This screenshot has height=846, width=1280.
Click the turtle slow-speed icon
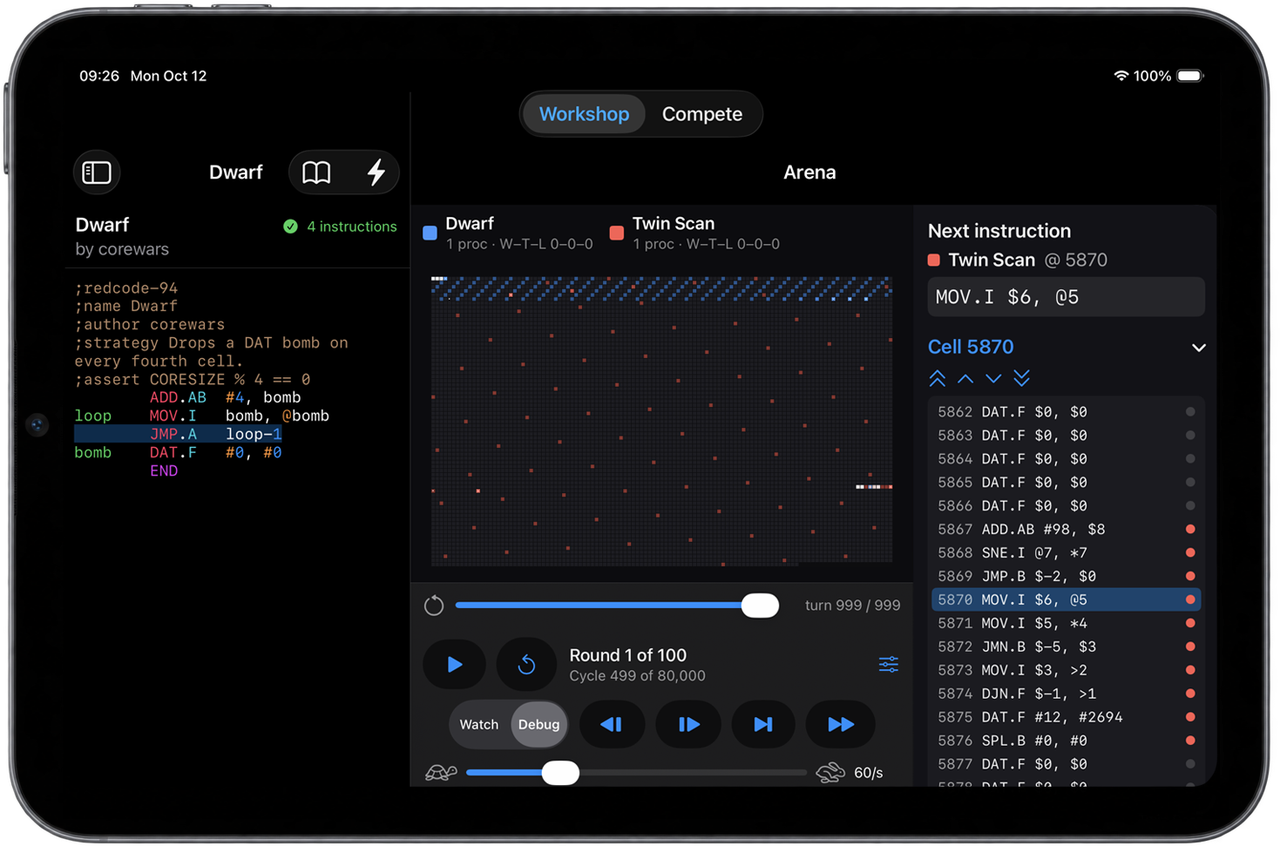441,773
